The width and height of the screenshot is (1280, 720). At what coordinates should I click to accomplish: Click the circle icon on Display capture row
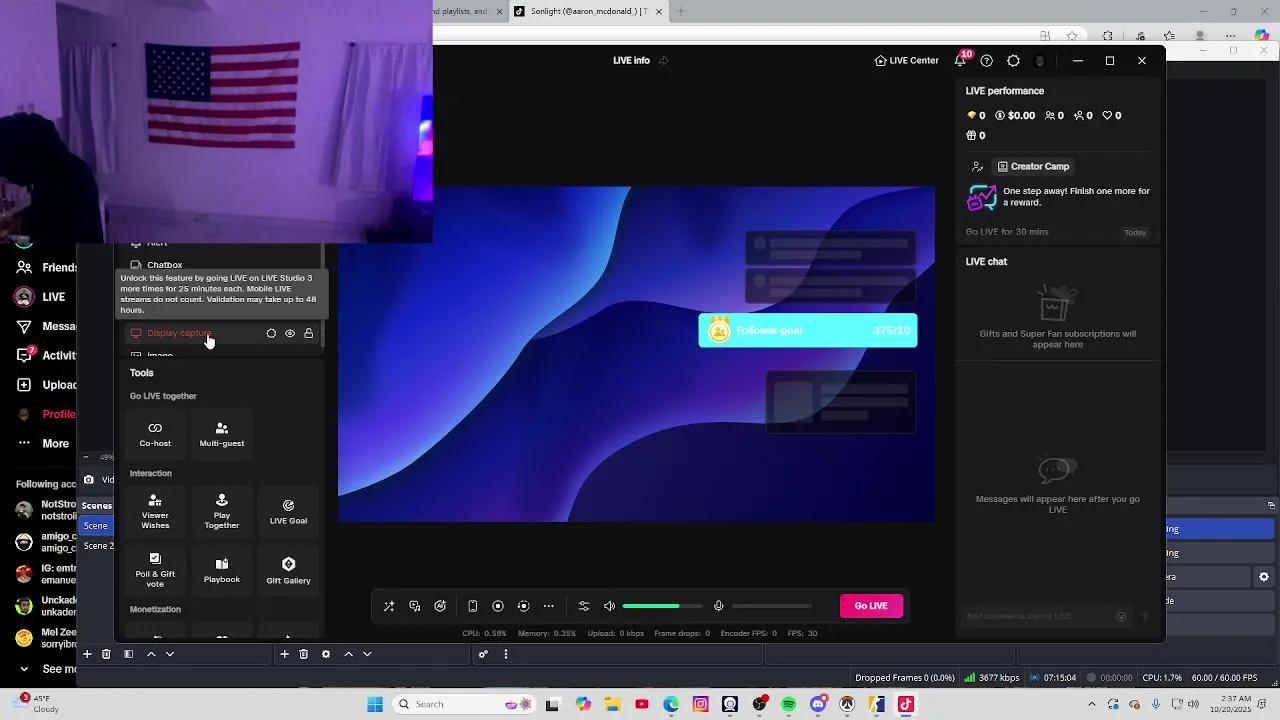click(271, 334)
